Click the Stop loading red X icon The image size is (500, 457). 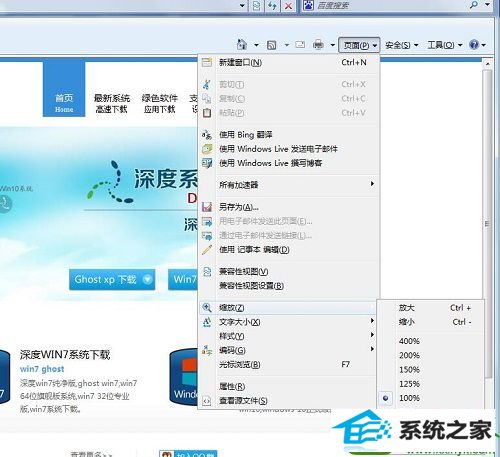(x=288, y=6)
